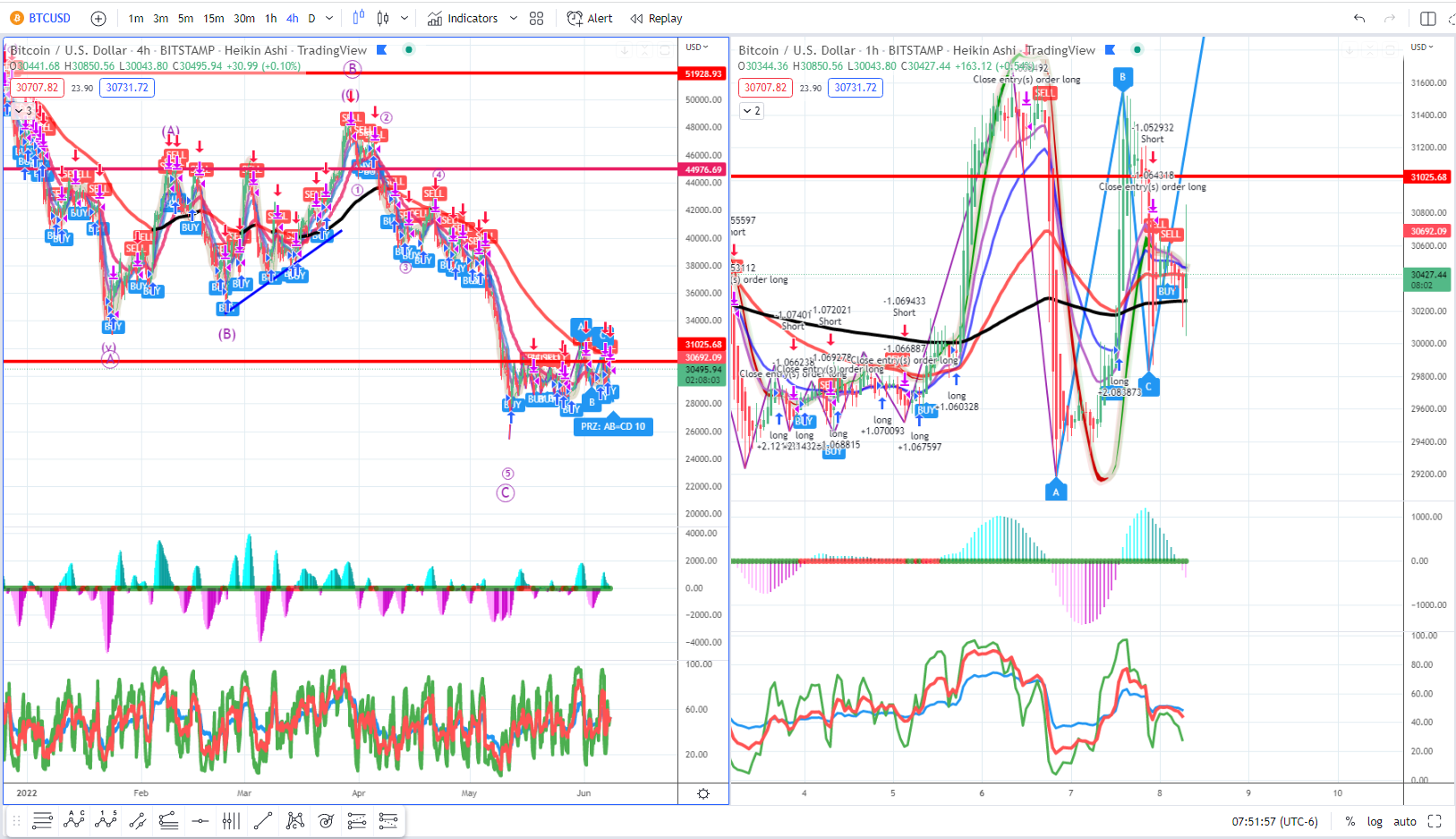Viewport: 1456px width, 839px height.
Task: Select the ABC Elliott correction wave tool
Action: [x=74, y=820]
